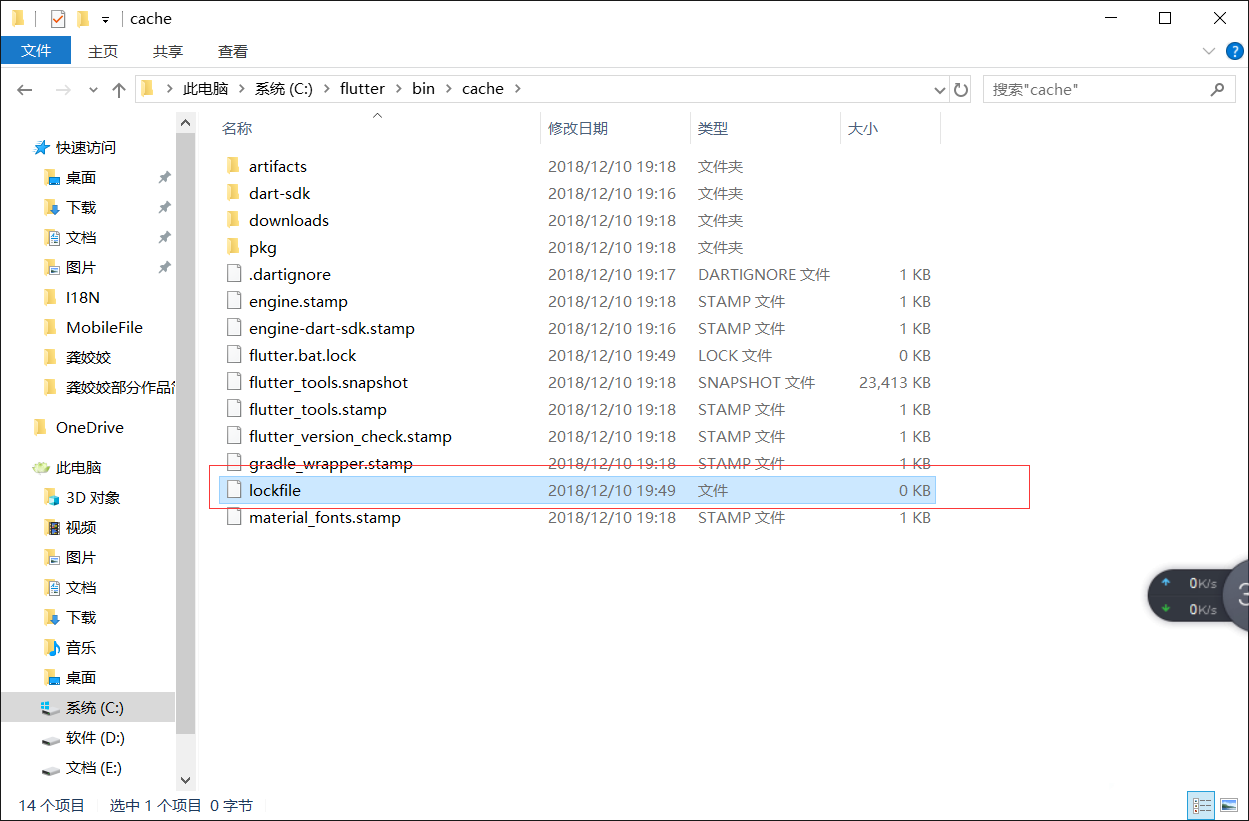This screenshot has height=821, width=1249.
Task: Open the 软件 (D:) drive
Action: click(95, 738)
